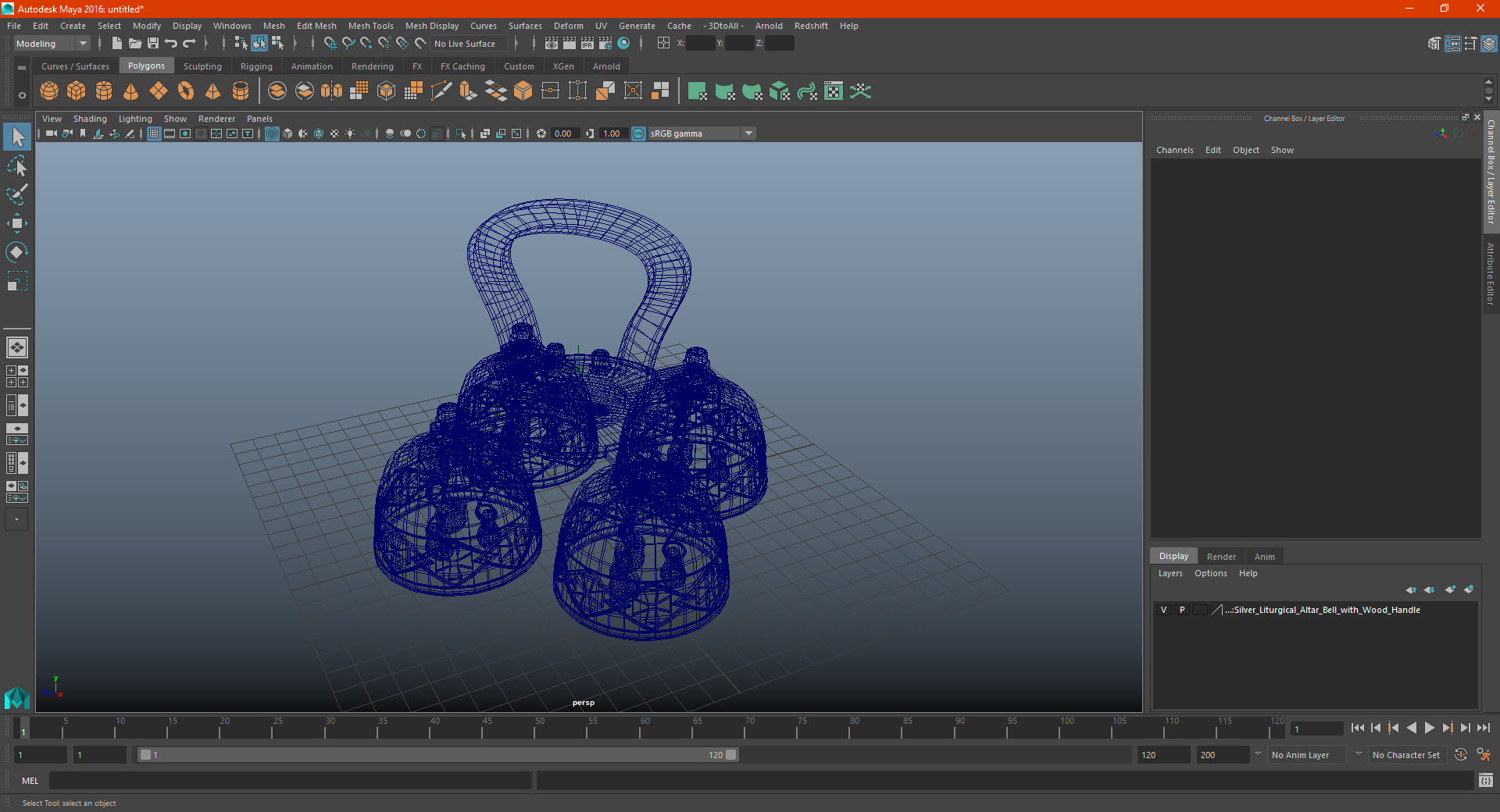Screen dimensions: 1500x812
Task: Toggle color management view transform button
Action: click(638, 134)
